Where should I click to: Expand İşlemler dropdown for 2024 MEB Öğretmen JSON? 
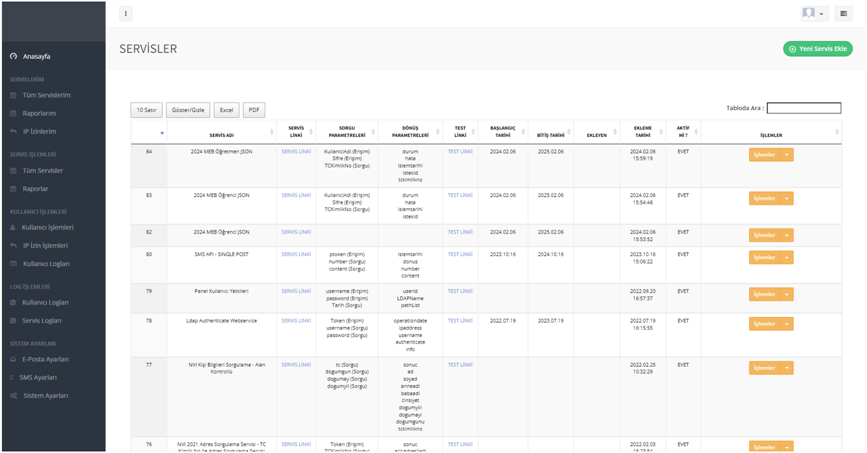(787, 155)
